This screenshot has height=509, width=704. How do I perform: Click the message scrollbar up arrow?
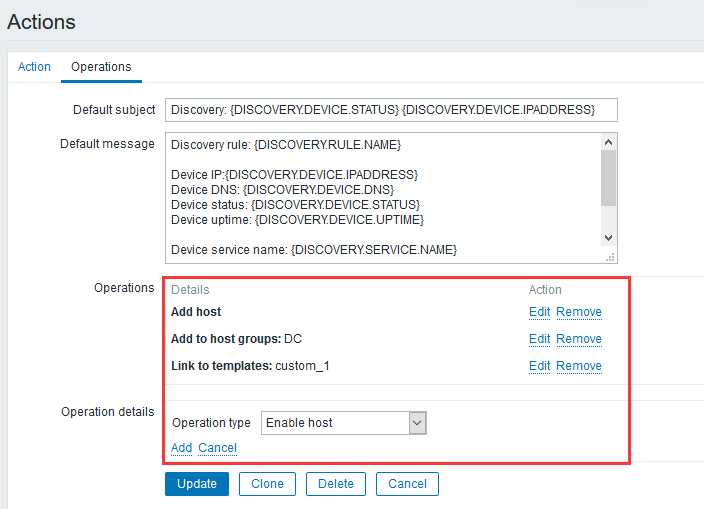click(x=608, y=142)
